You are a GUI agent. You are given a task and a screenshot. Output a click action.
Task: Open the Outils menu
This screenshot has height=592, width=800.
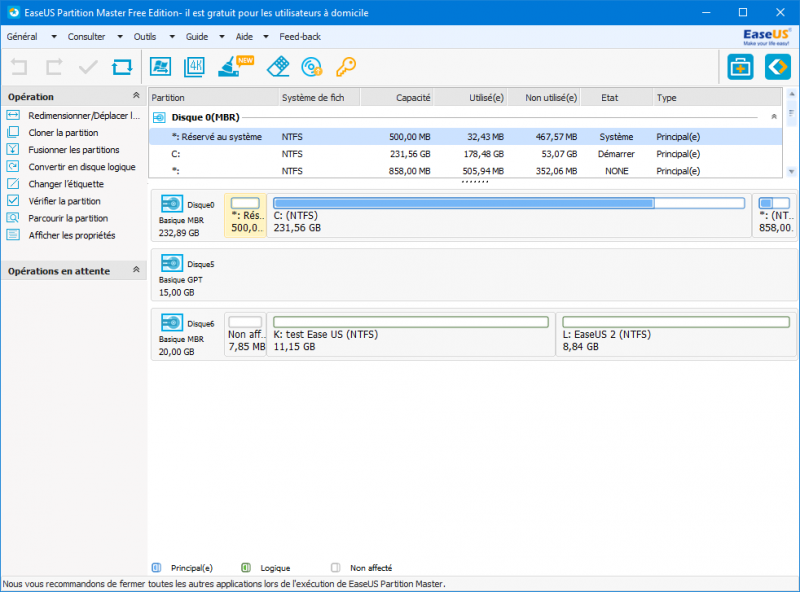145,37
